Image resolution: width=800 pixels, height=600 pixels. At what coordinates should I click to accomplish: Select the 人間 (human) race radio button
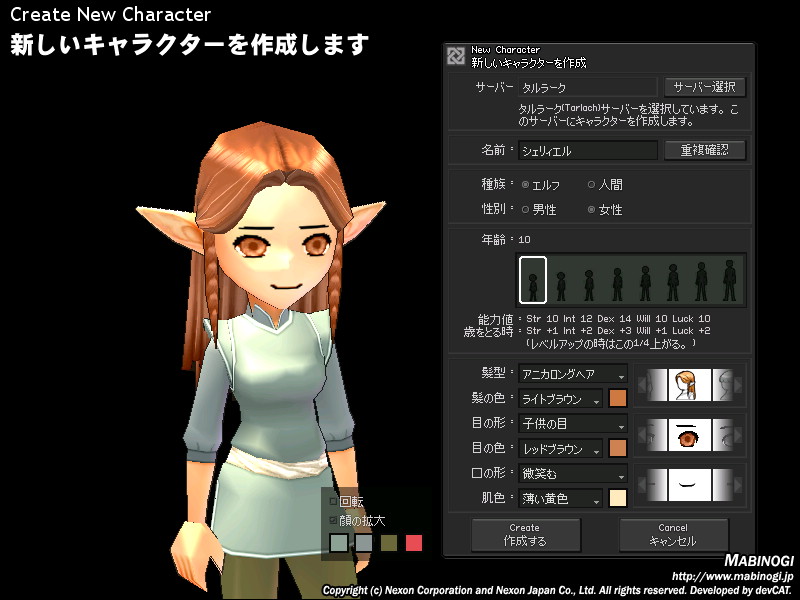[x=591, y=185]
